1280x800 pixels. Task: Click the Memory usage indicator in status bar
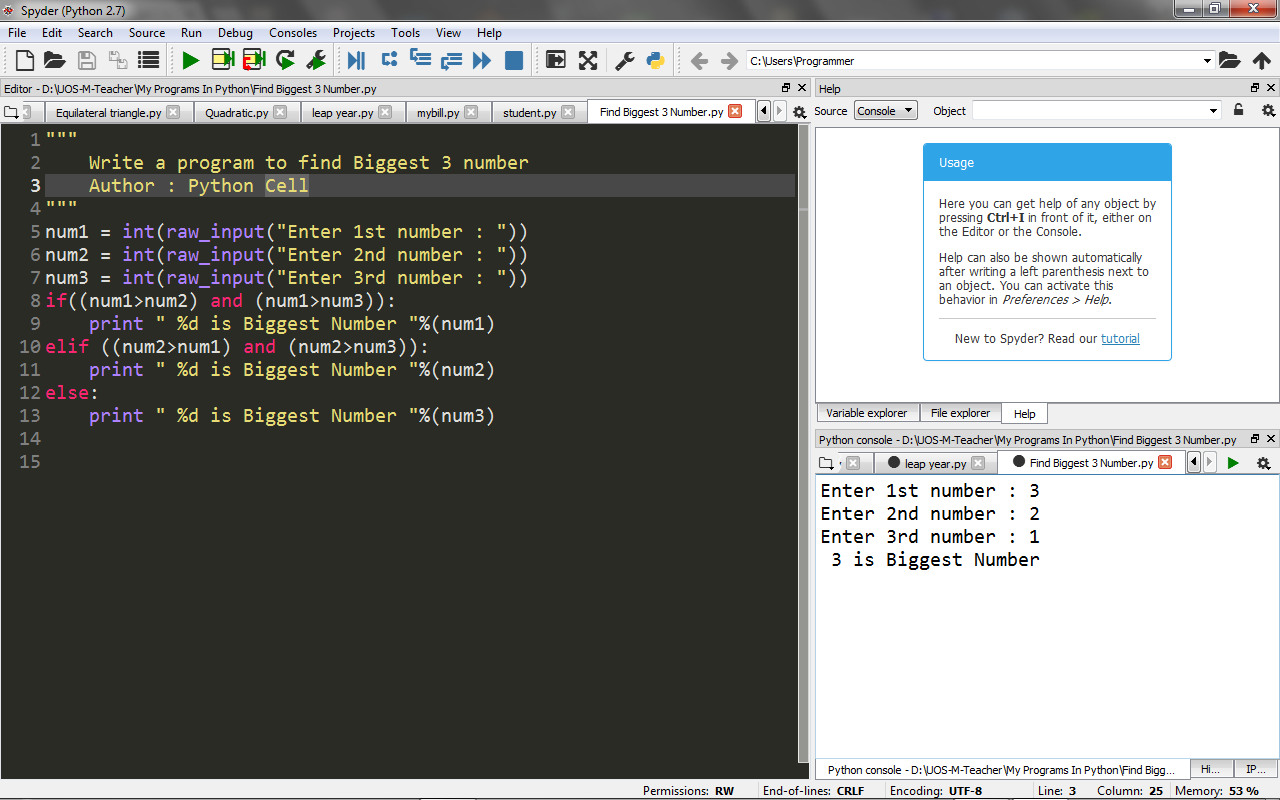click(x=1218, y=790)
